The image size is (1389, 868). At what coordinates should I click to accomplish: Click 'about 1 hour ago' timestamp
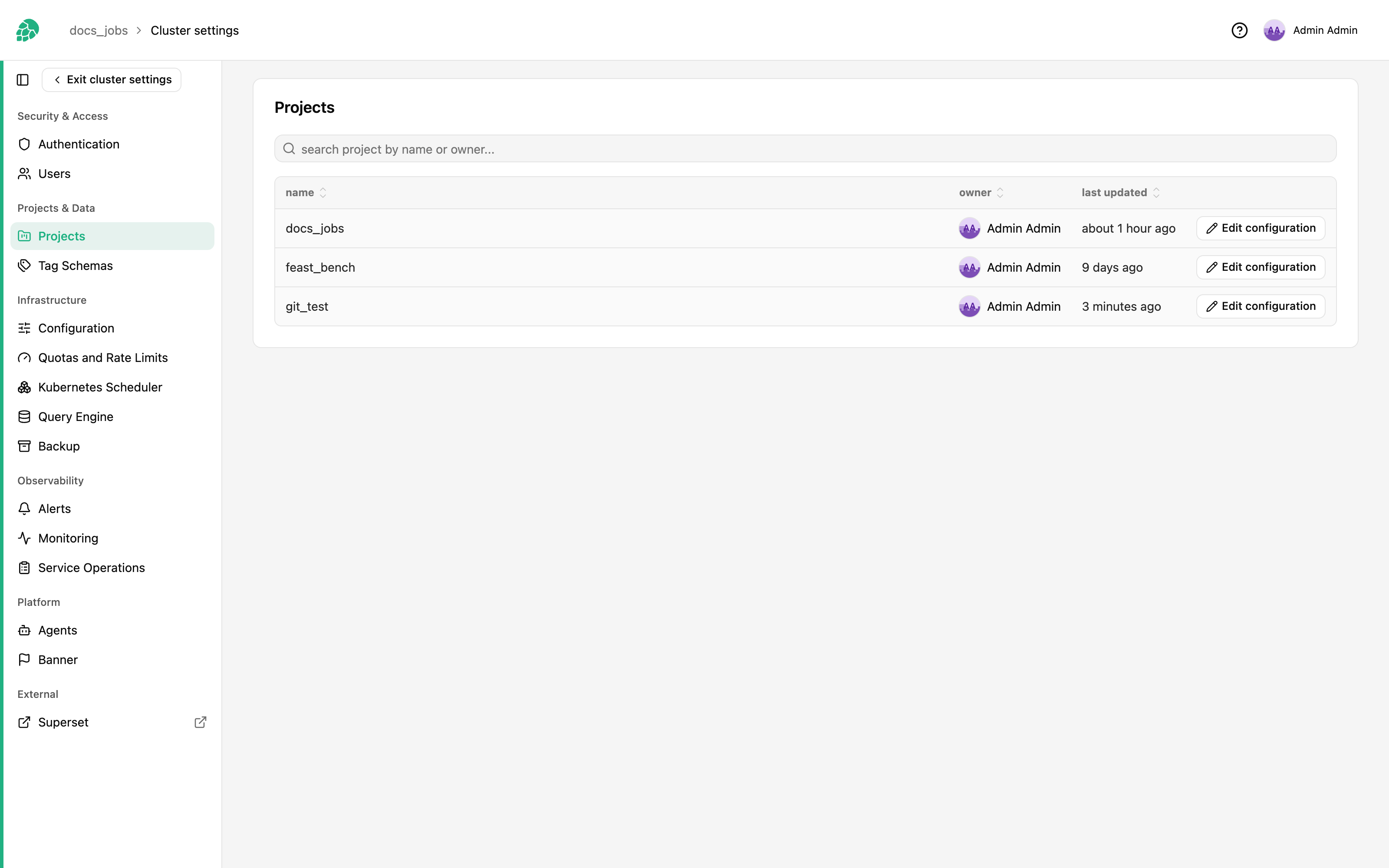(x=1129, y=228)
